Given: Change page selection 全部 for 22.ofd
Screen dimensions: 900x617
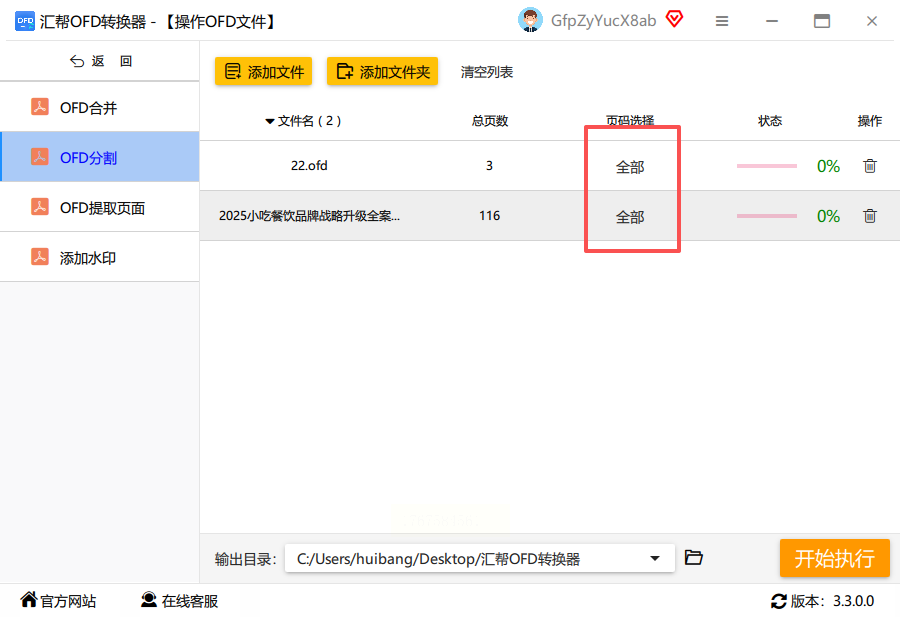Looking at the screenshot, I should [630, 167].
